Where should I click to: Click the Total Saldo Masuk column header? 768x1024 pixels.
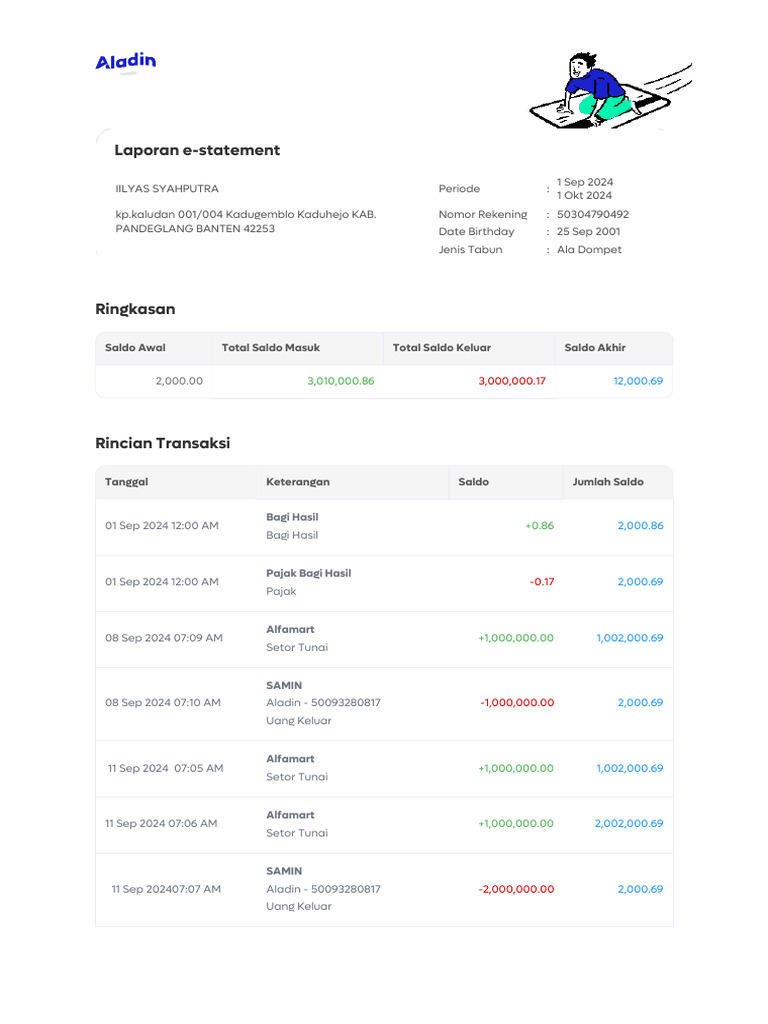tap(271, 348)
